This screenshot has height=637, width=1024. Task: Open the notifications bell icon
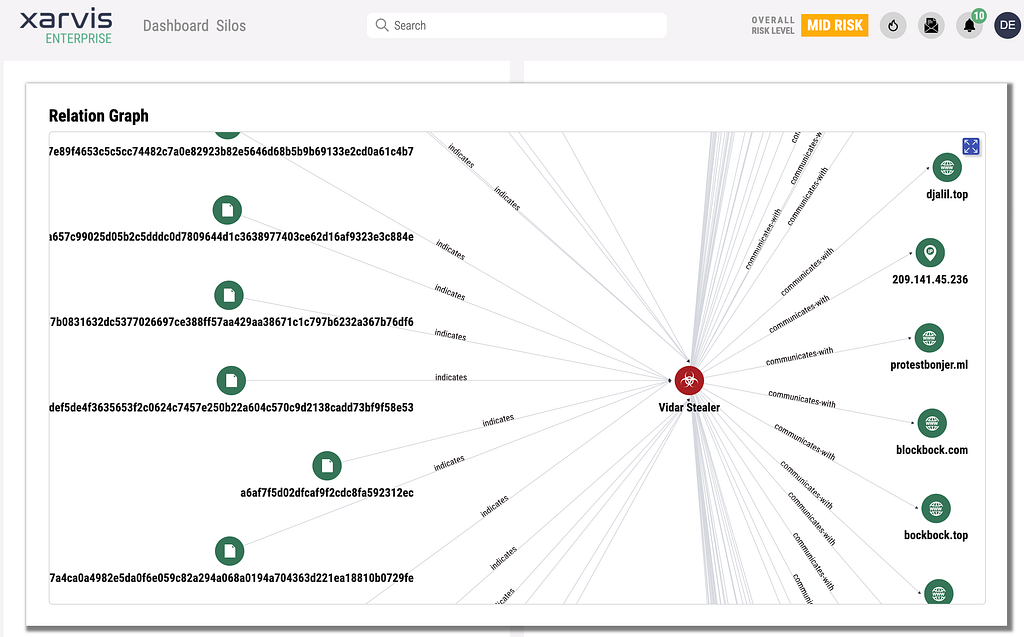pyautogui.click(x=969, y=26)
